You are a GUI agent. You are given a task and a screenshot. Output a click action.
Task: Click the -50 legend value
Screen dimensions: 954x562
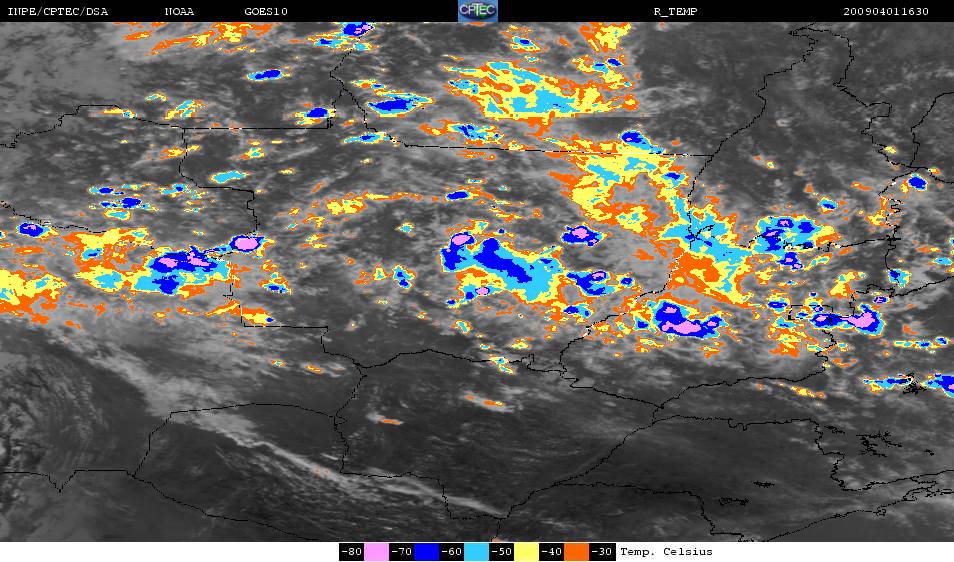(501, 552)
